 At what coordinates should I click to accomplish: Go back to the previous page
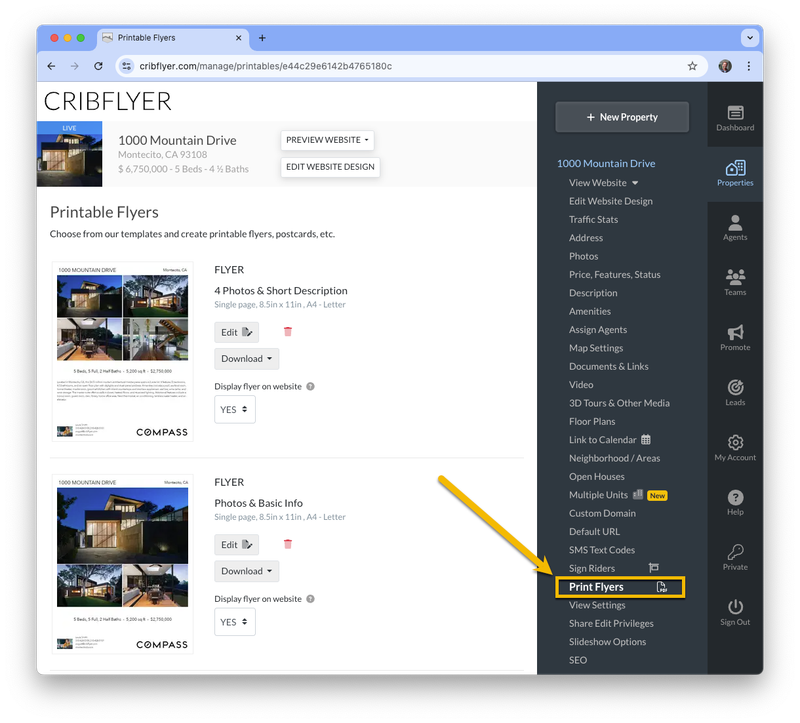tap(51, 66)
